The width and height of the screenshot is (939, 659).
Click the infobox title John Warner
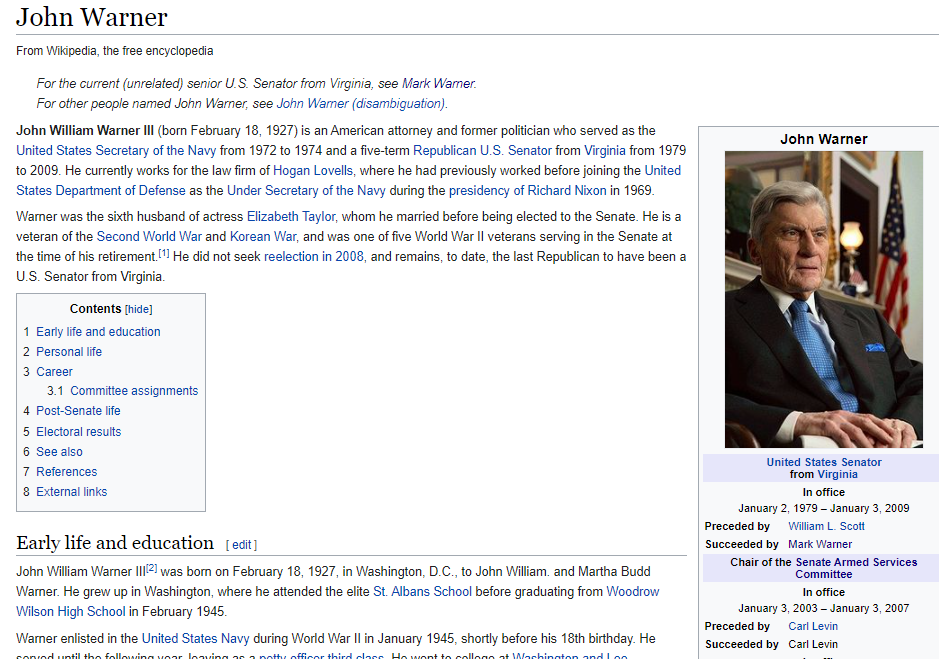click(824, 139)
